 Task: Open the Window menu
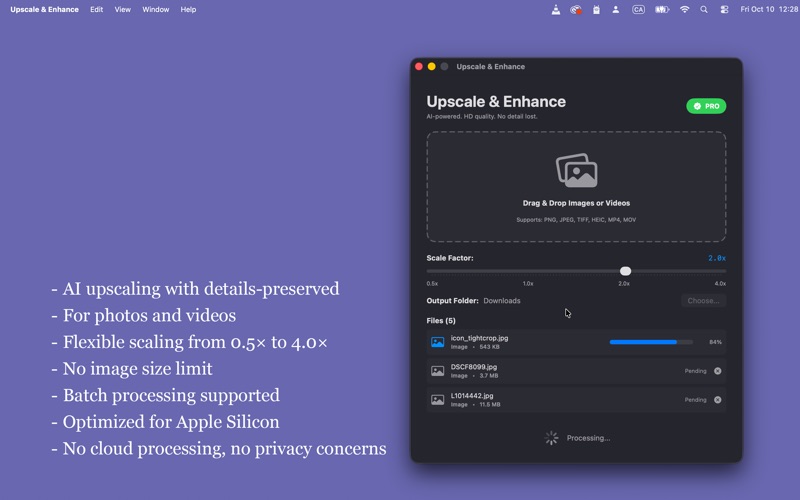point(156,9)
